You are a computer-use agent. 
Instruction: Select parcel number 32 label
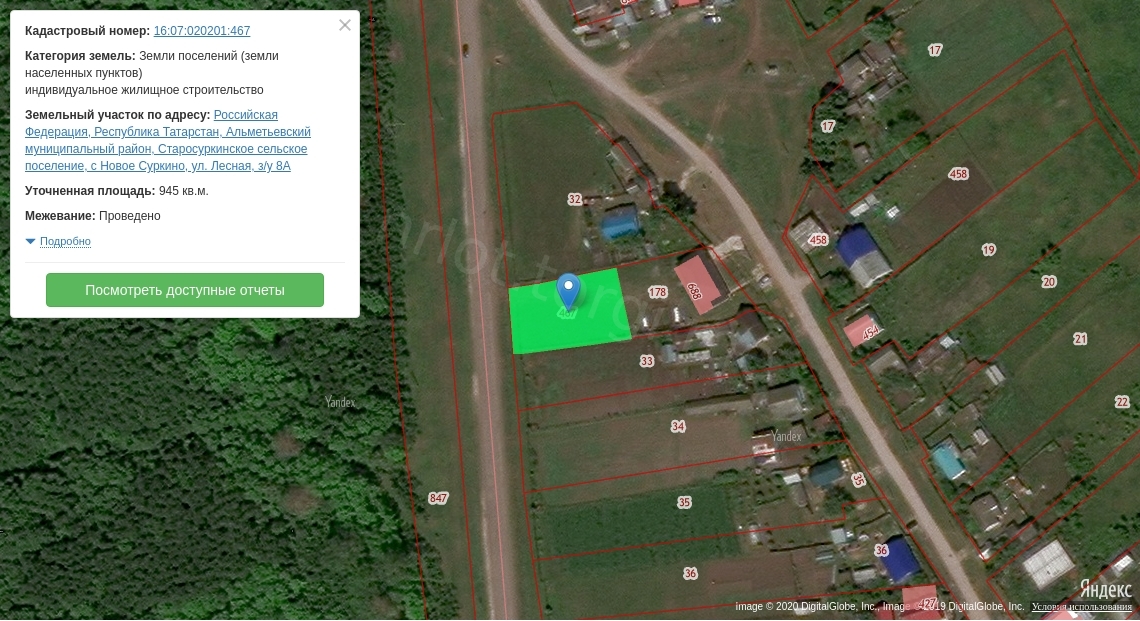tap(574, 199)
